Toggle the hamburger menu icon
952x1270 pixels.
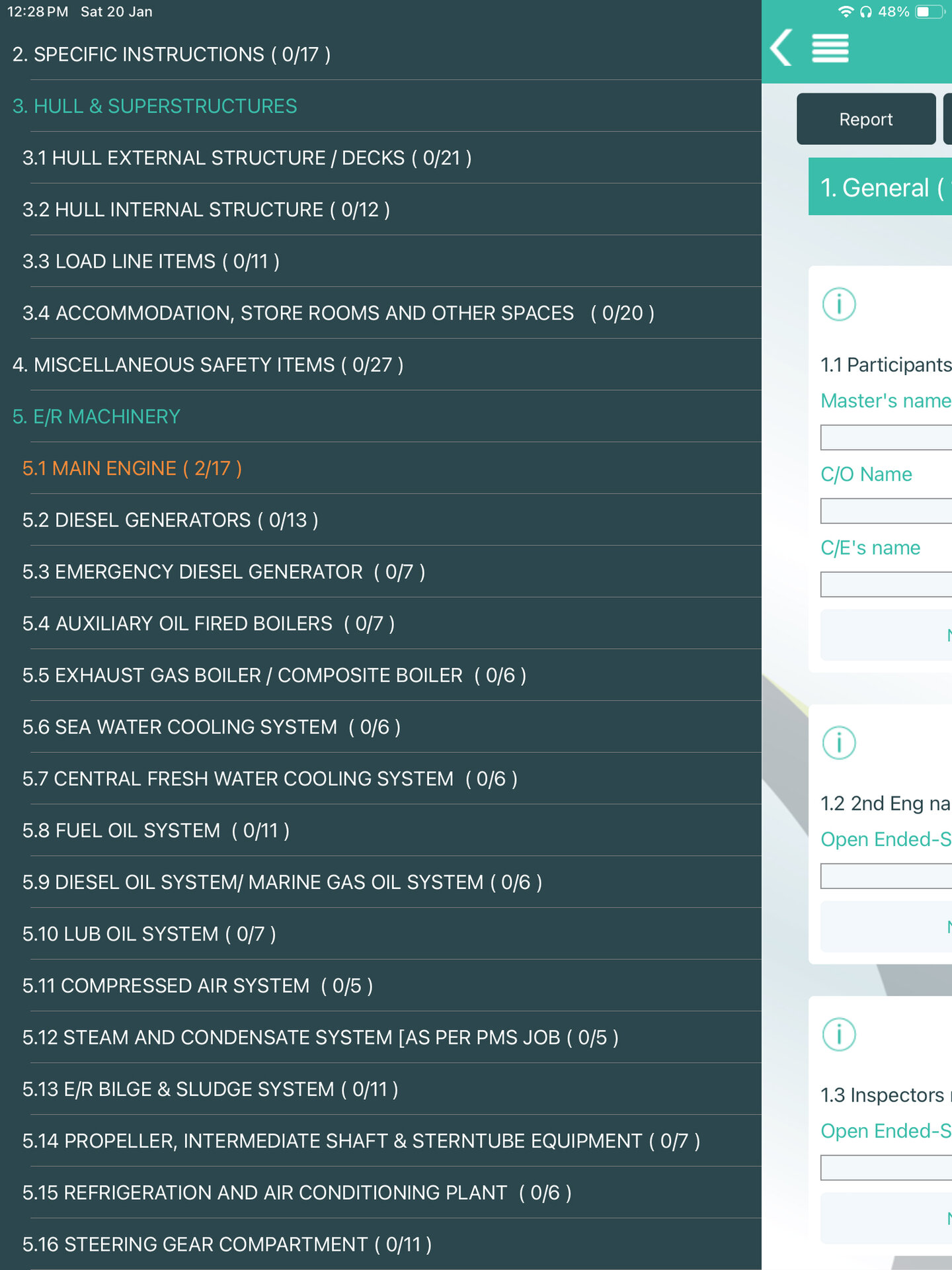point(830,48)
